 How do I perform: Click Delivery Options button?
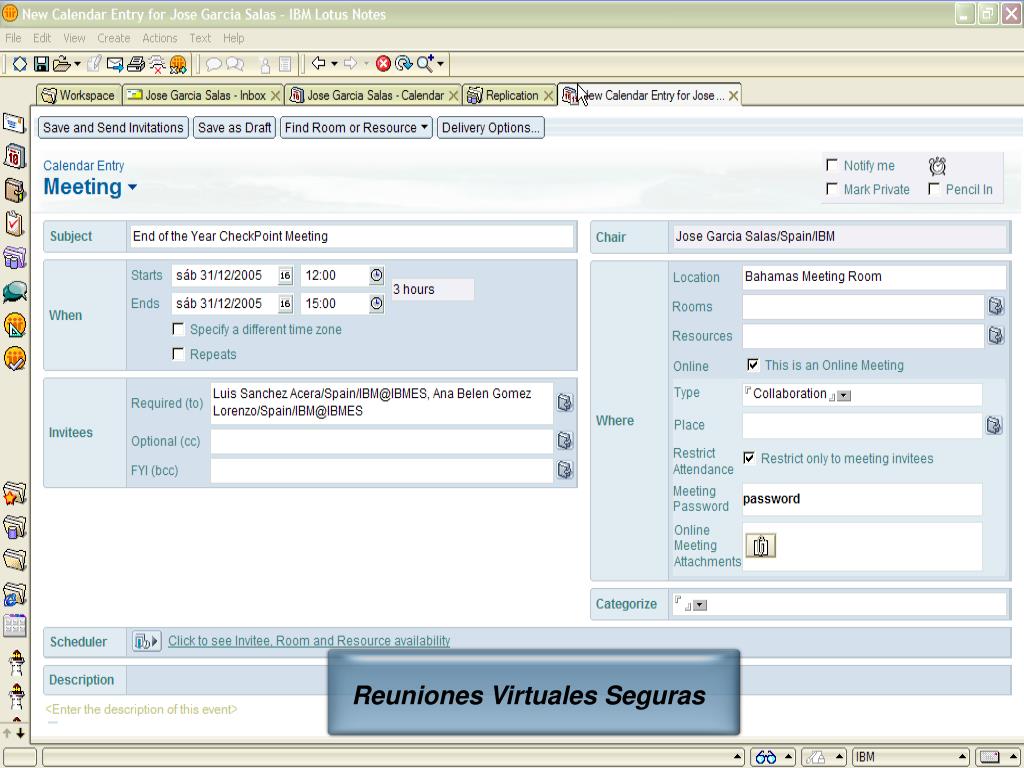[x=490, y=127]
